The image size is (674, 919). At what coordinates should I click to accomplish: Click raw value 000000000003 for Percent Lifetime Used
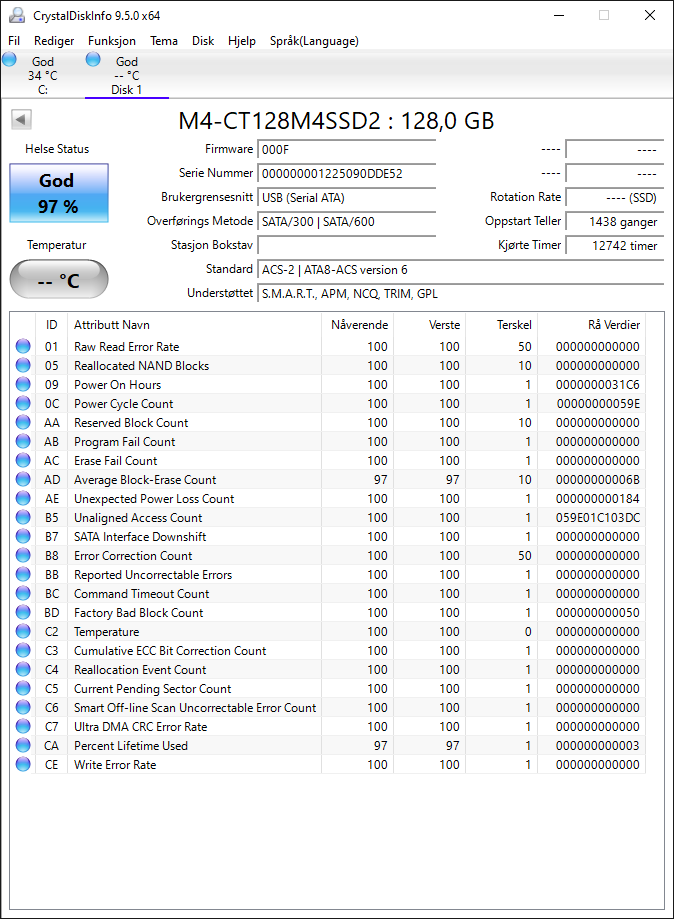tap(598, 746)
